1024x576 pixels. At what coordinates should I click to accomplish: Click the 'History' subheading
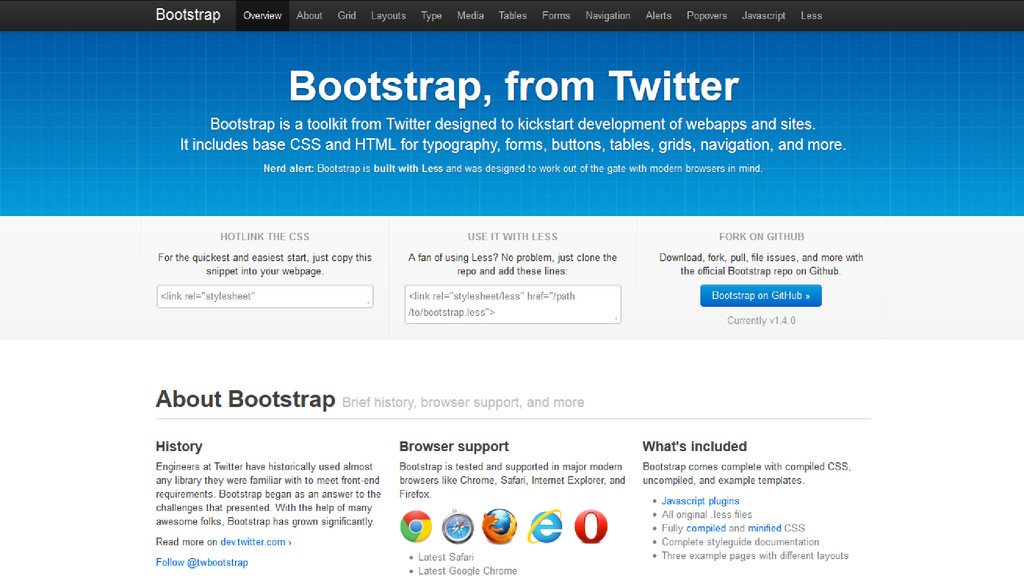tap(179, 447)
